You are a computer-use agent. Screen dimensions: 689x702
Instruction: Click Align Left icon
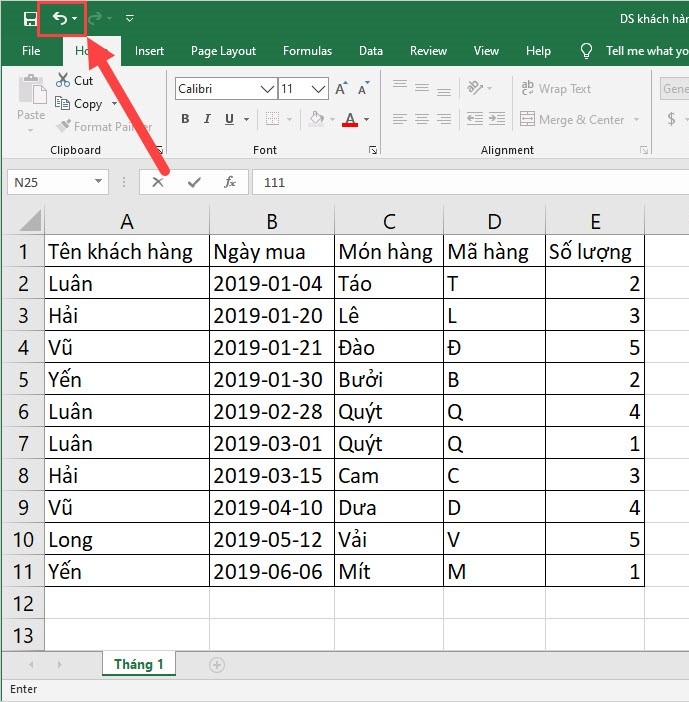[x=400, y=119]
